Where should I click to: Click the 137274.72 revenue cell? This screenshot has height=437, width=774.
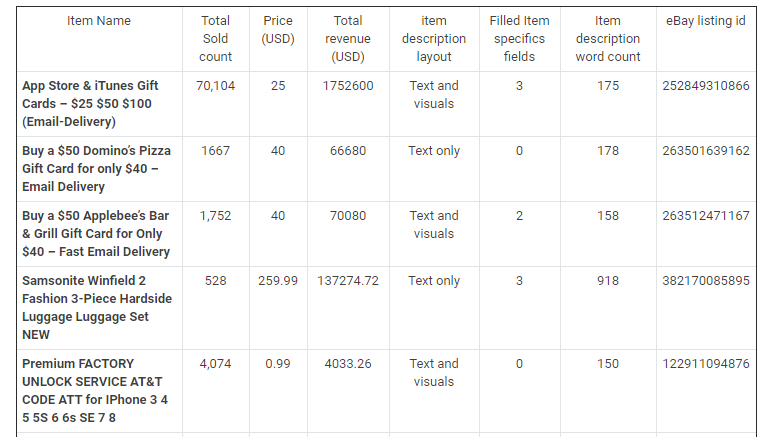348,280
